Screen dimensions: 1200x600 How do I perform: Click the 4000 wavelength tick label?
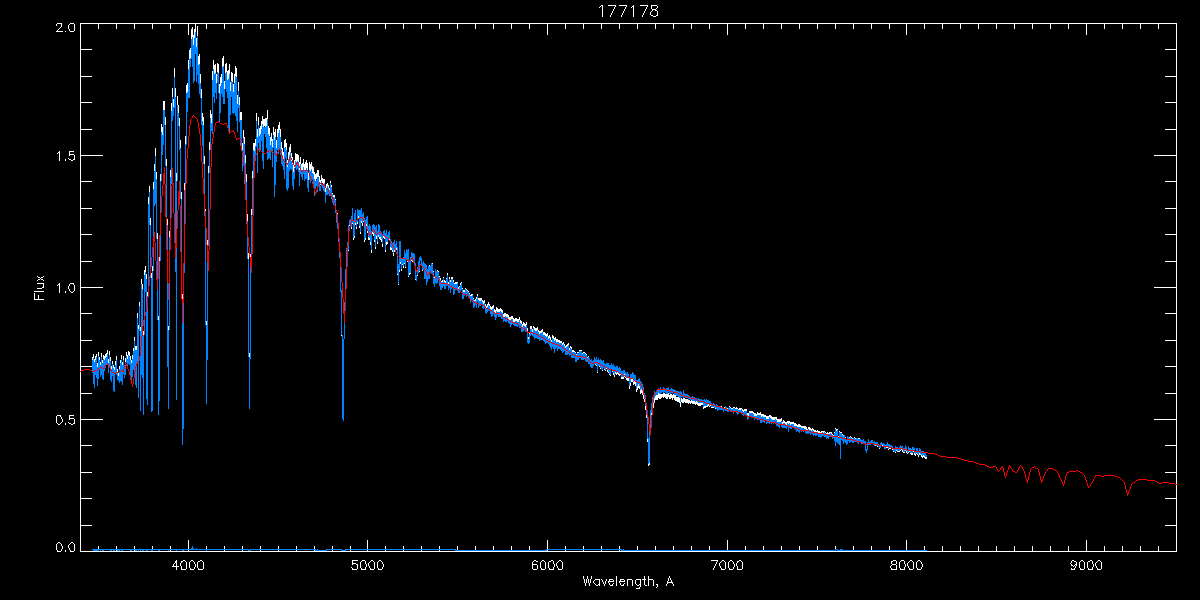coord(188,564)
